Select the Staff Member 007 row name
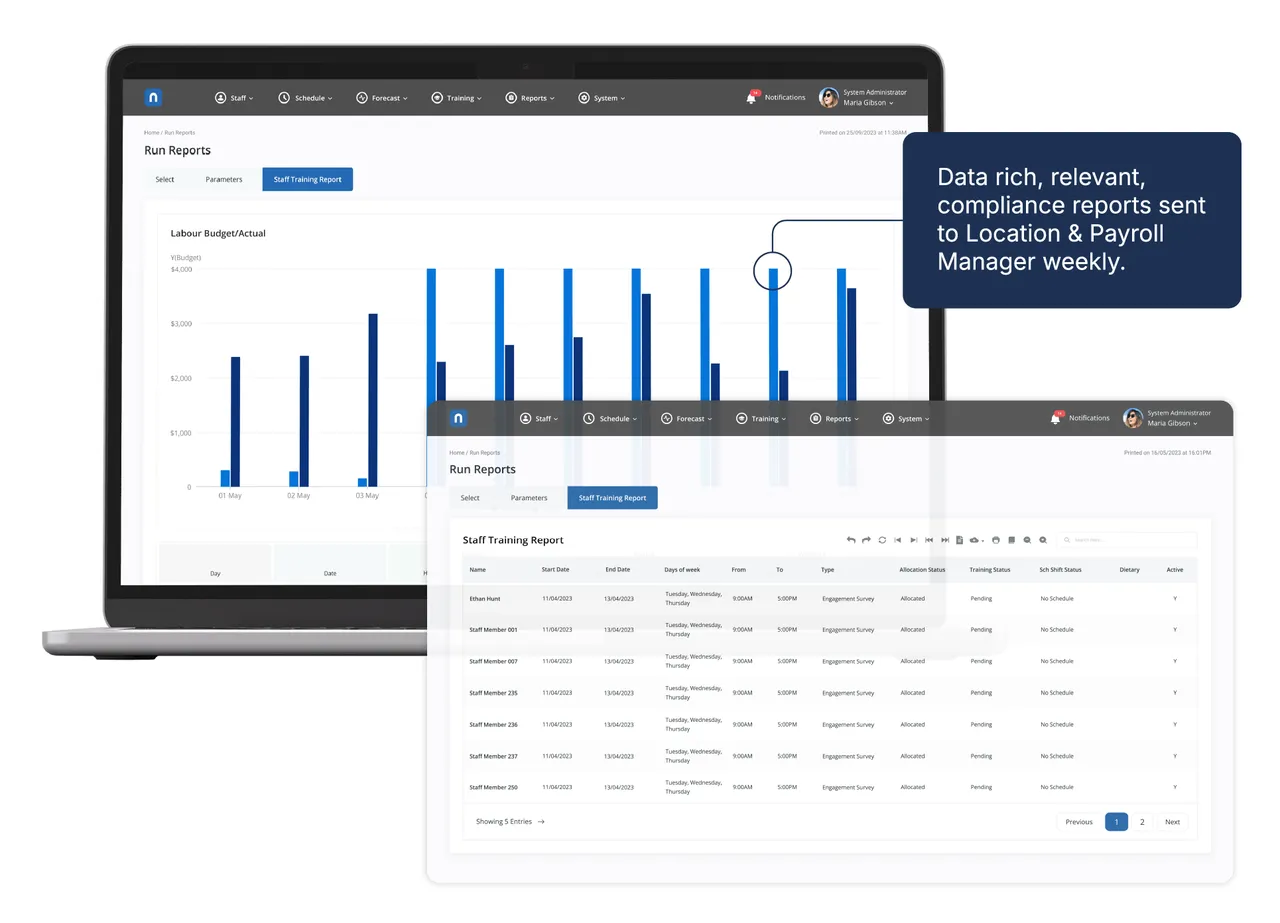 pos(493,661)
